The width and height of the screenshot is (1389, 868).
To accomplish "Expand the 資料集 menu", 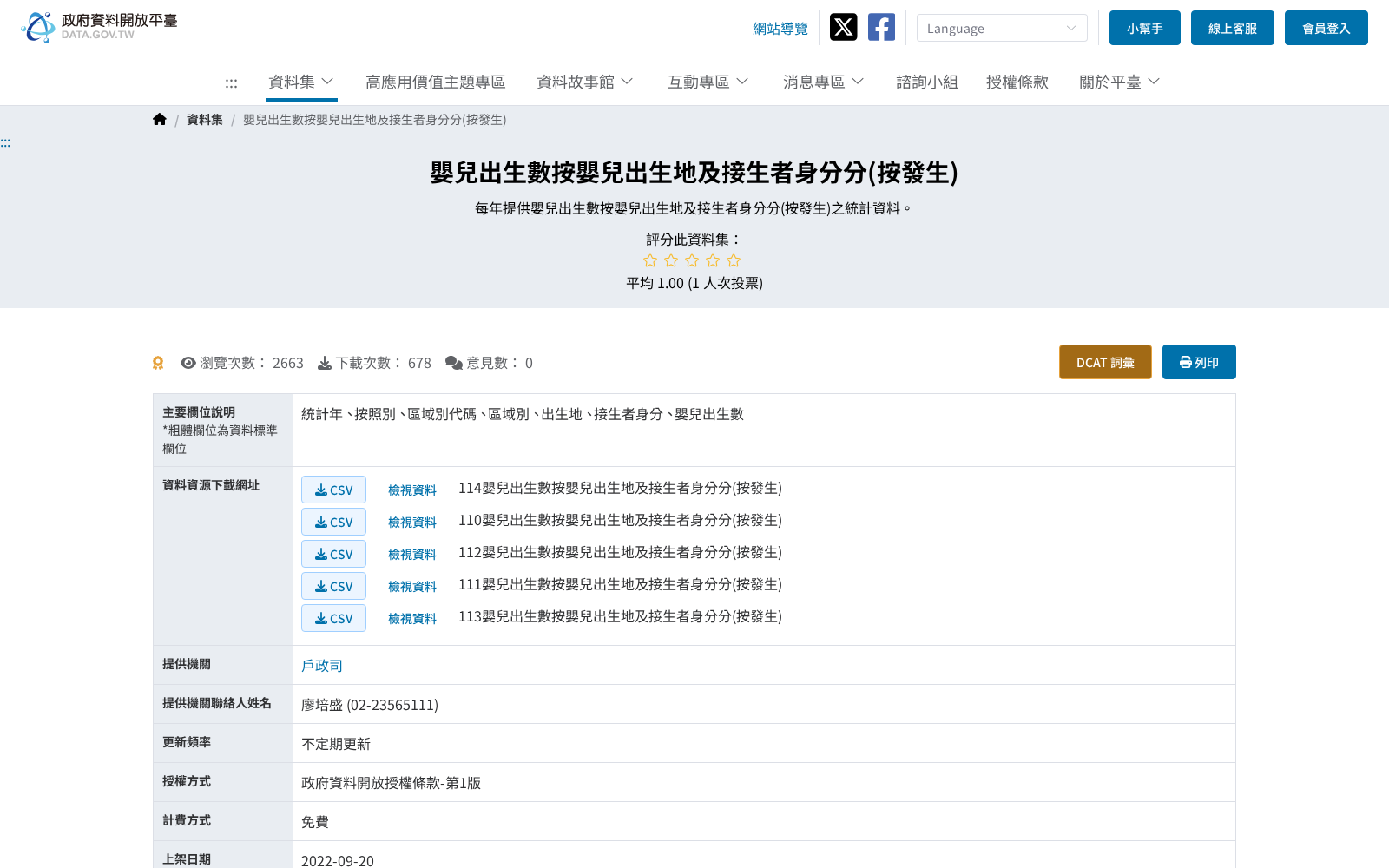I will [x=301, y=82].
